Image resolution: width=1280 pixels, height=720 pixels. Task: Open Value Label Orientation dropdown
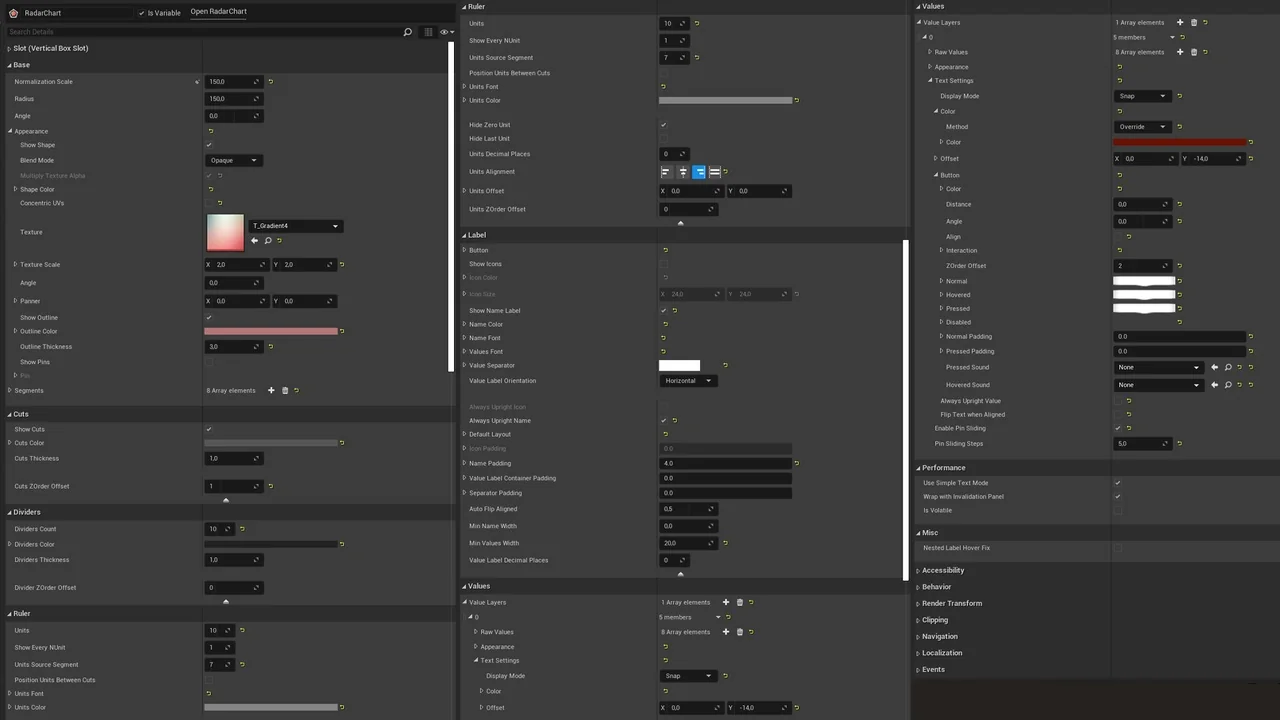point(688,381)
